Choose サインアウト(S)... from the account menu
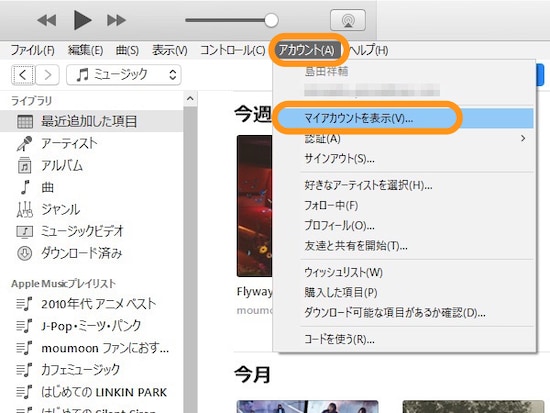The image size is (550, 413). pyautogui.click(x=339, y=159)
